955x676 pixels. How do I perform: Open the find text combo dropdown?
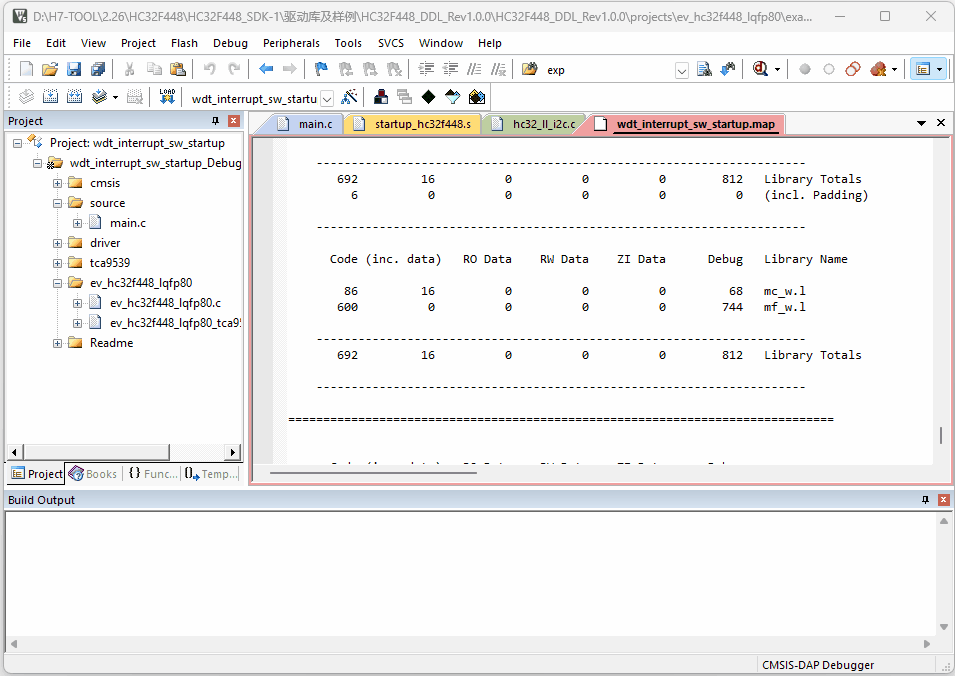(682, 71)
